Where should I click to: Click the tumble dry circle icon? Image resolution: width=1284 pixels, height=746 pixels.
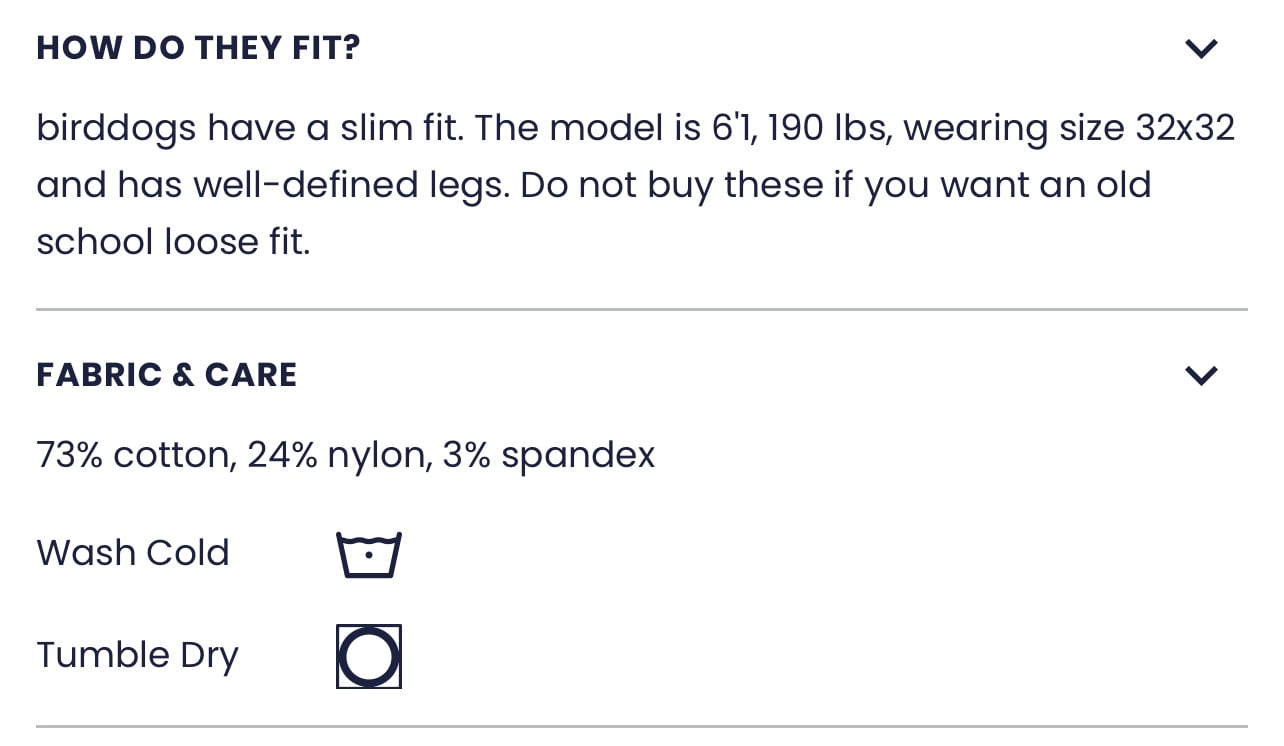point(369,657)
